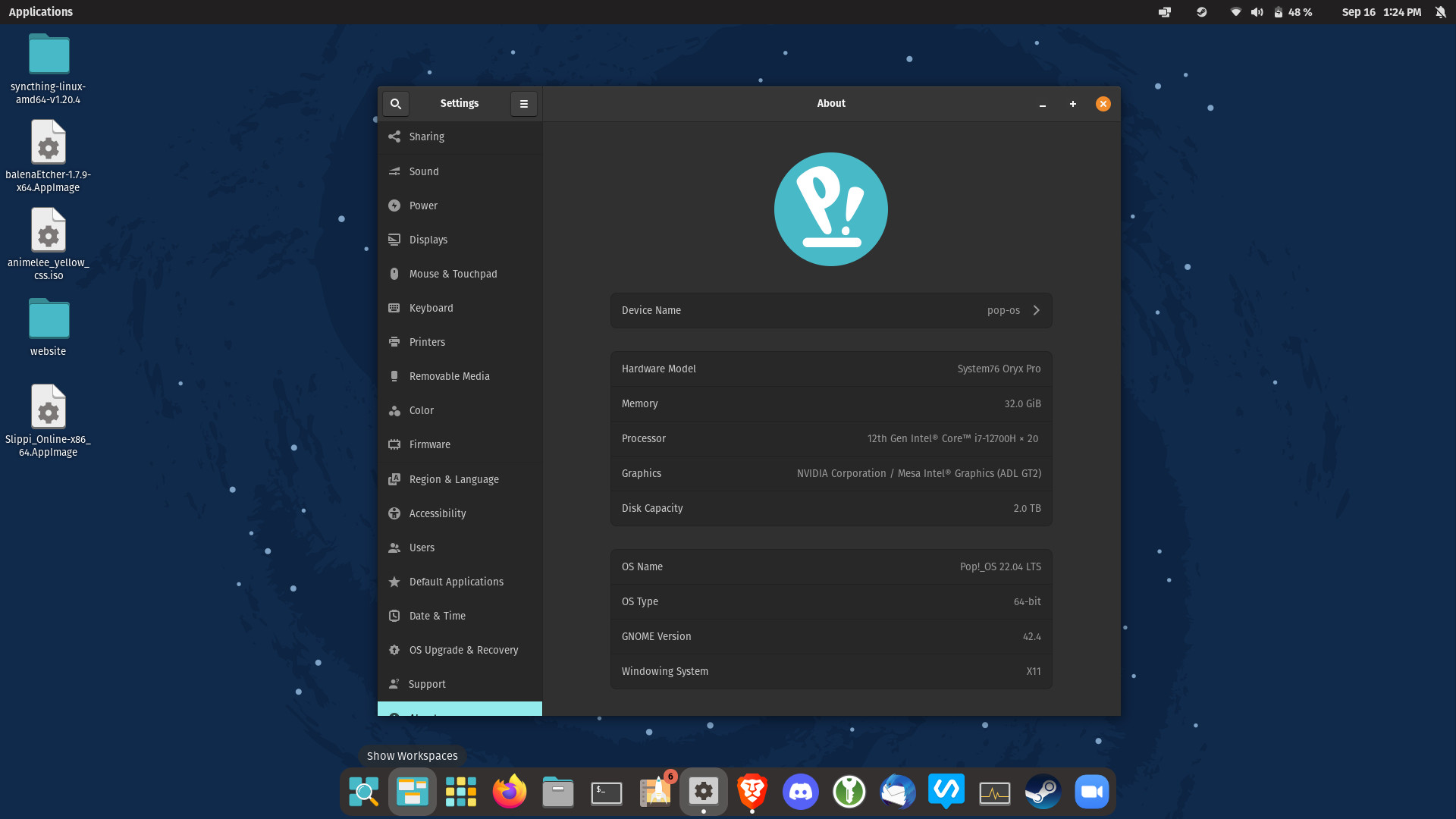Select animelee_yellow_css.iso on desktop
Viewport: 1456px width, 819px height.
(49, 244)
